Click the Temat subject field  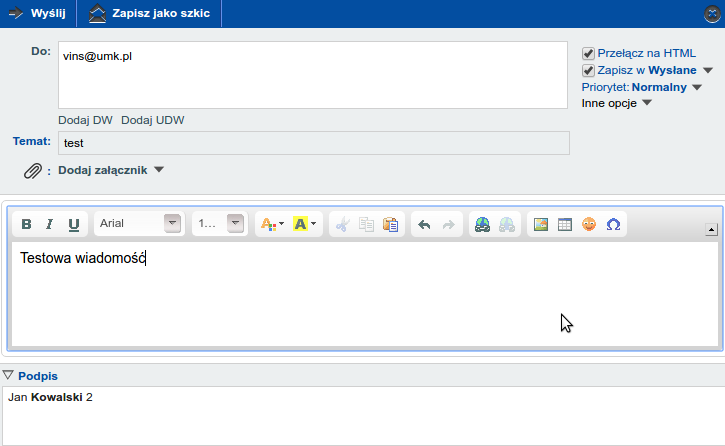(313, 143)
